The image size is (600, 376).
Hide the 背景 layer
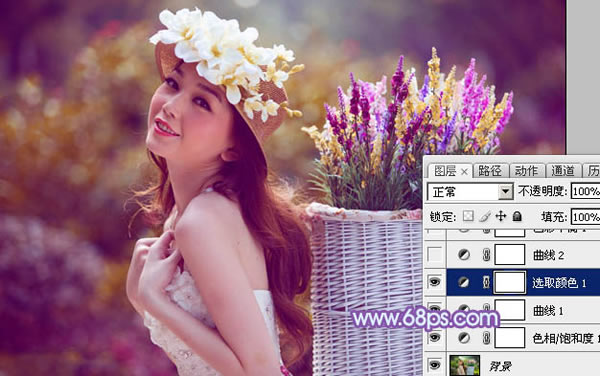point(435,365)
